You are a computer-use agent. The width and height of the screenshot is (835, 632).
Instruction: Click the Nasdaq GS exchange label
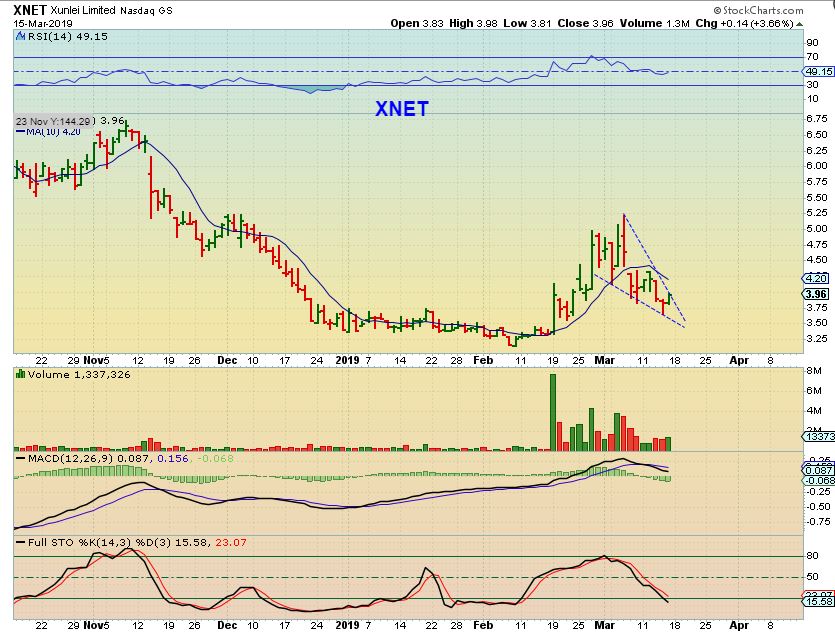[146, 10]
